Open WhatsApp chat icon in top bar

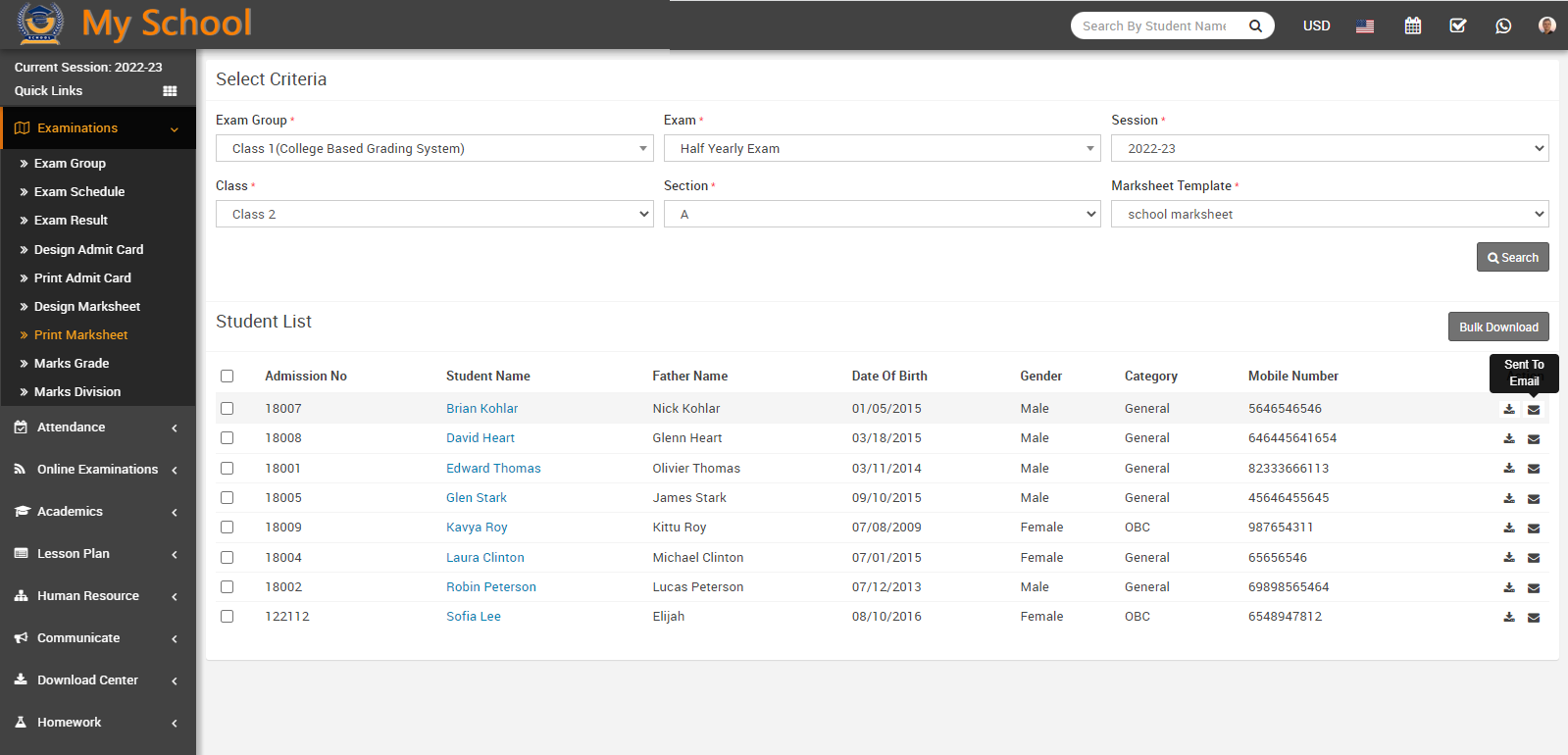pos(1503,25)
